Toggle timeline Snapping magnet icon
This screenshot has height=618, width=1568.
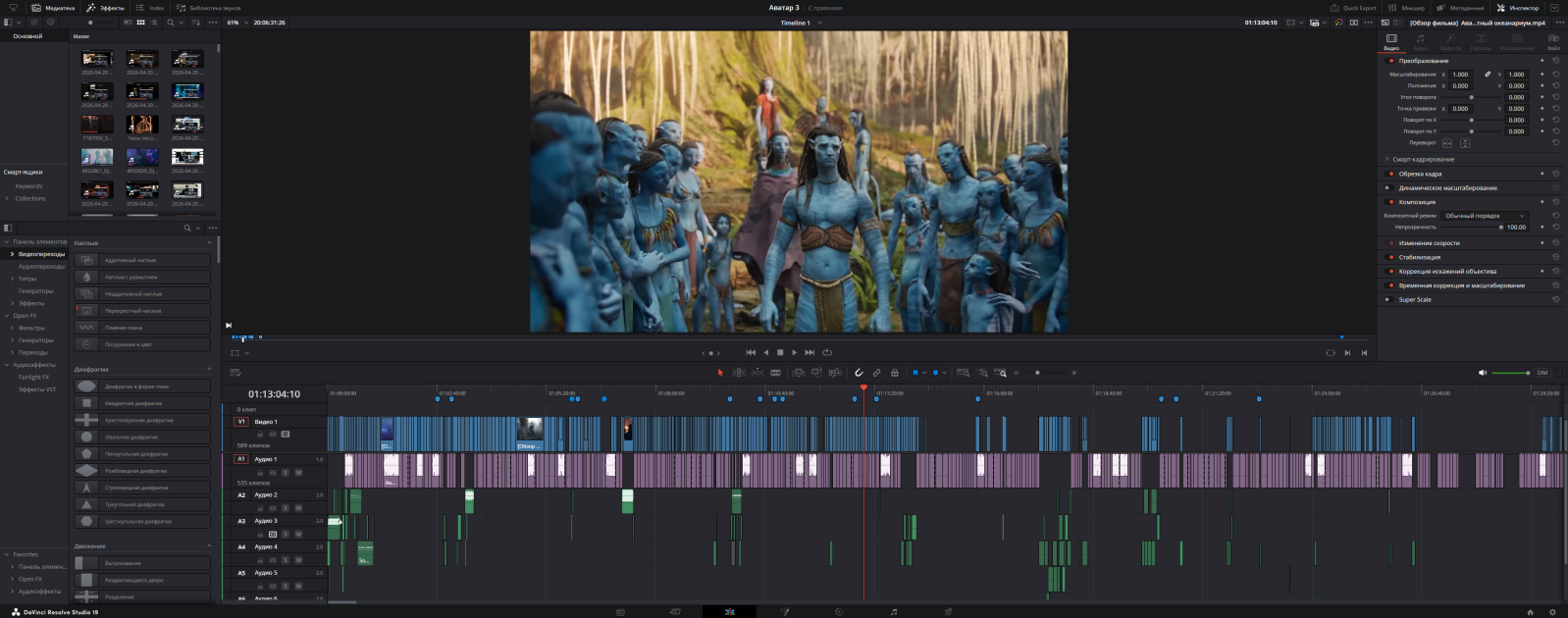(x=859, y=373)
